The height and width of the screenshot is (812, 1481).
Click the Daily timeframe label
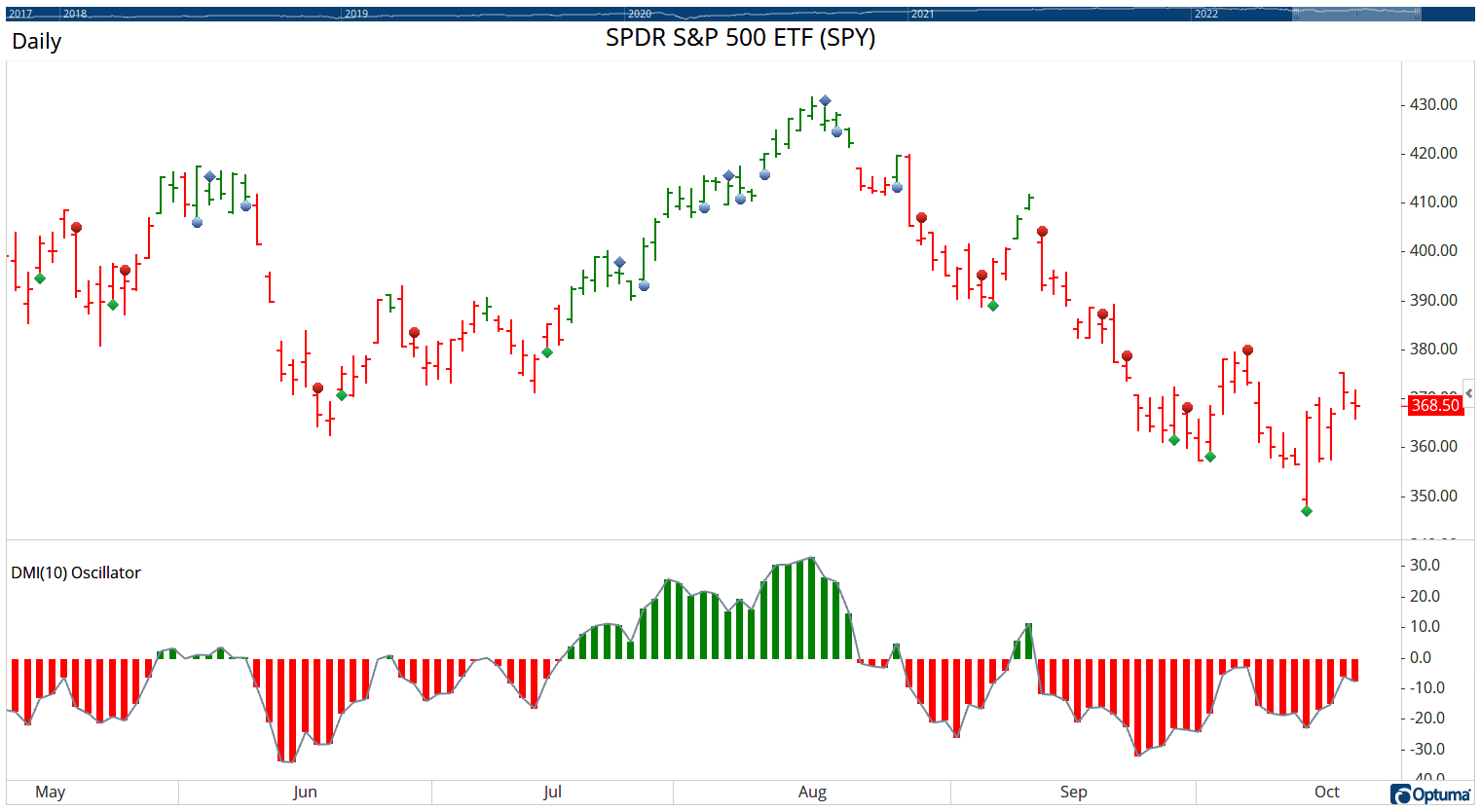(x=37, y=42)
